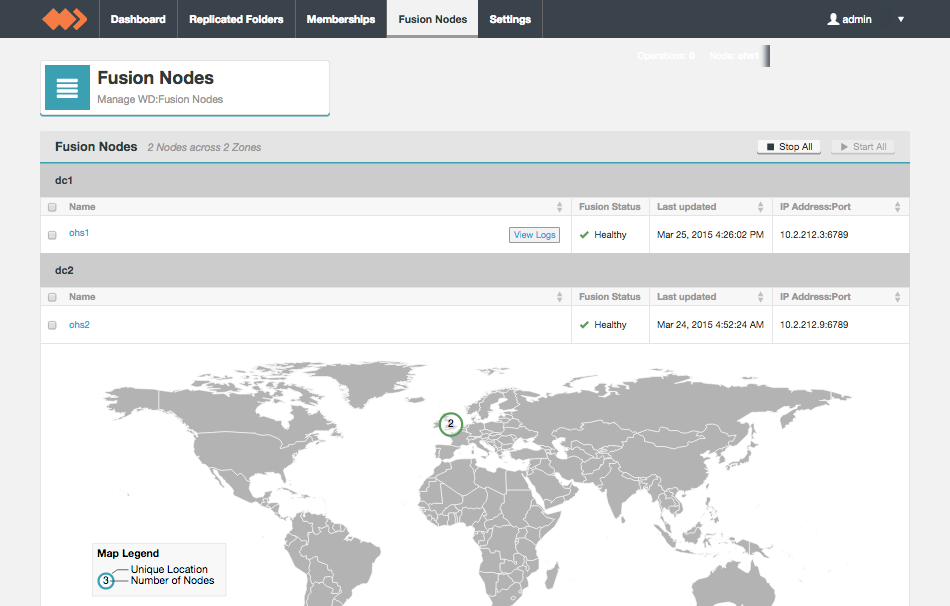950x606 pixels.
Task: Click the Stop All button
Action: 789,147
